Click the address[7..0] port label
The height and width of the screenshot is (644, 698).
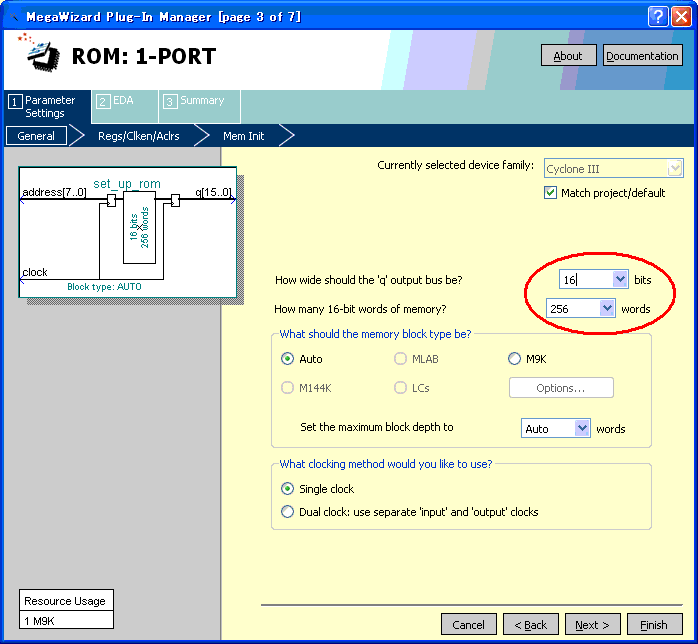54,192
